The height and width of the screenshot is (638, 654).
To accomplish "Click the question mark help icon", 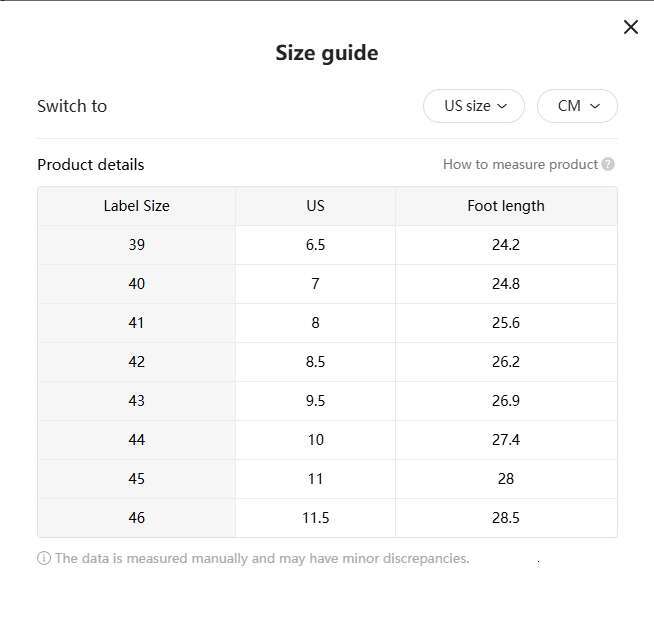I will (x=608, y=164).
